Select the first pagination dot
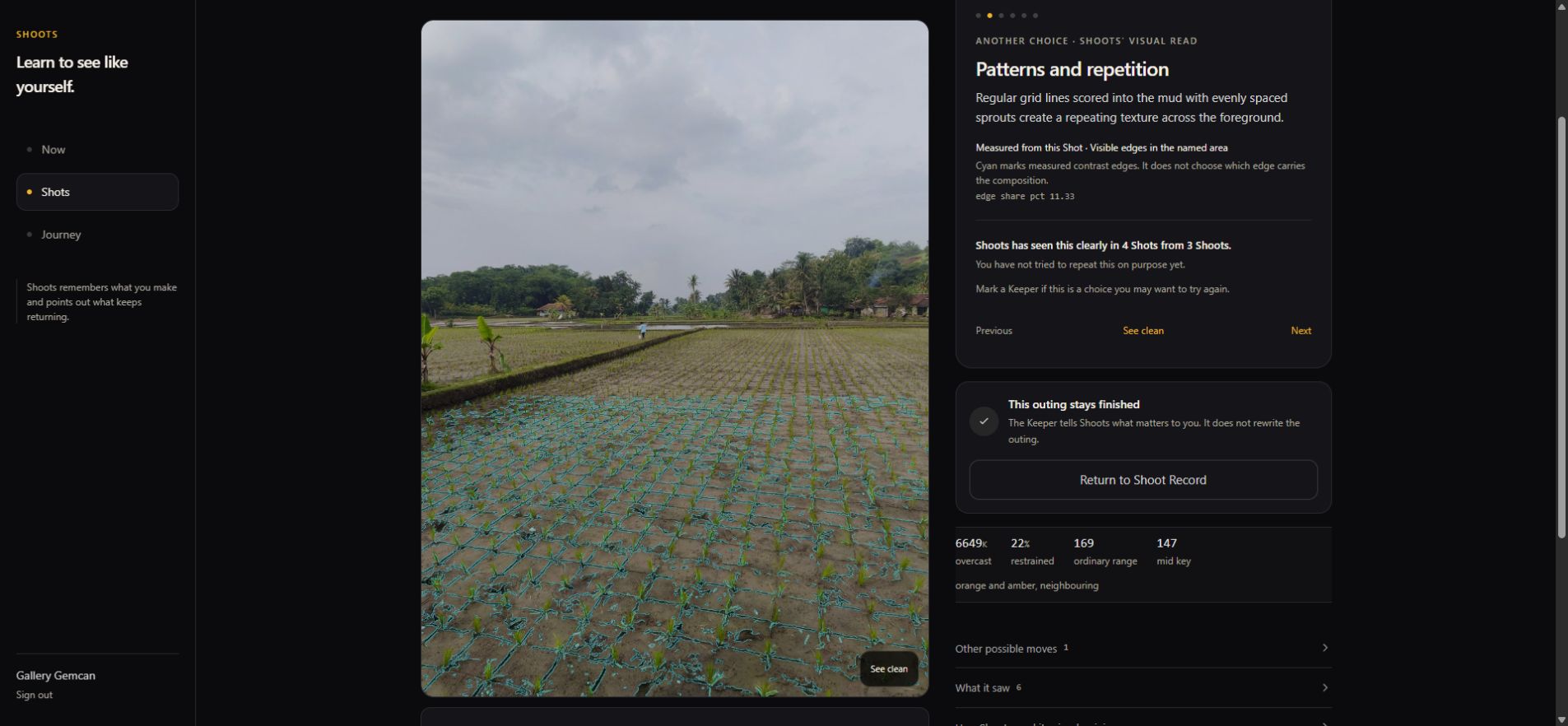Image resolution: width=1568 pixels, height=726 pixels. (x=978, y=16)
